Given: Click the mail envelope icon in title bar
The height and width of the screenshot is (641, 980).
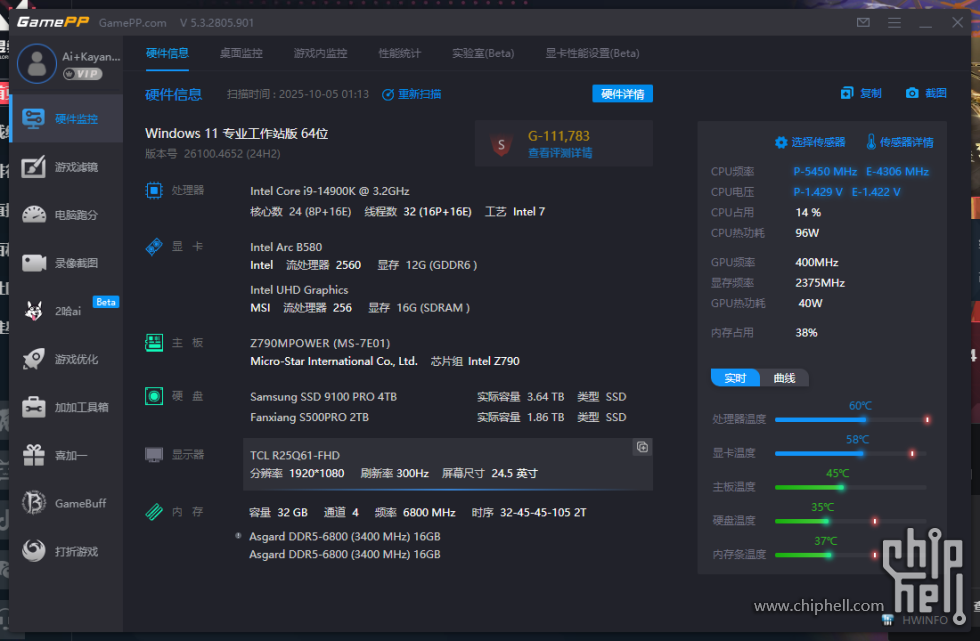Looking at the screenshot, I should pos(863,22).
